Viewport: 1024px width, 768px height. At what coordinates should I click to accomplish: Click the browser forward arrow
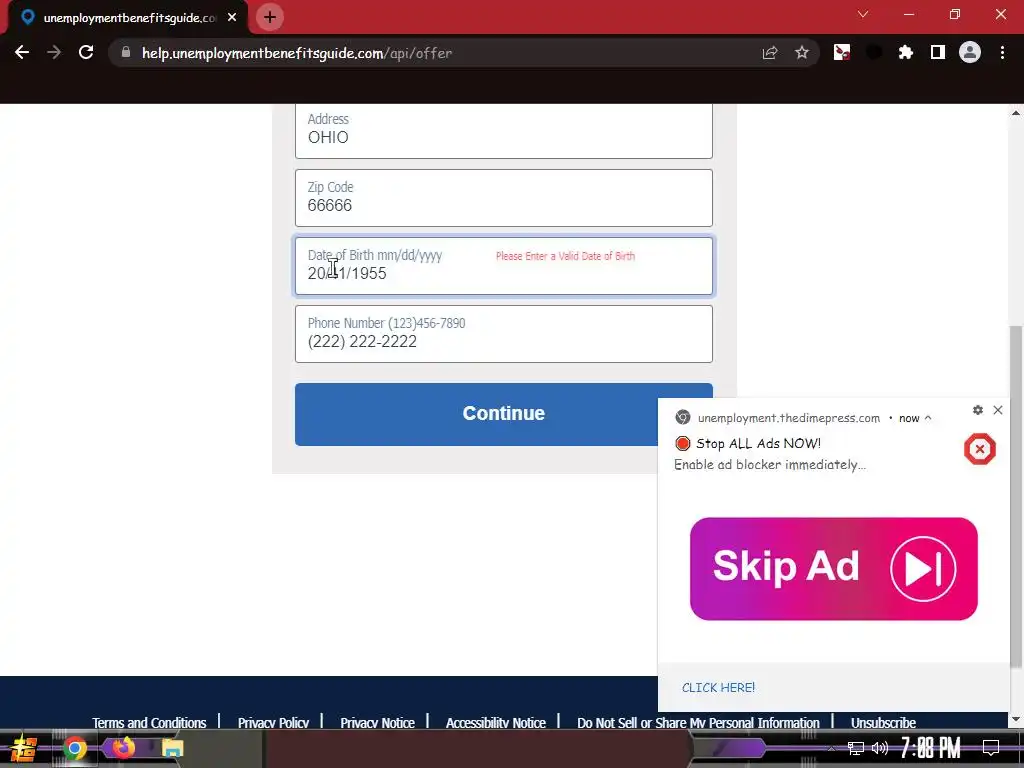(54, 53)
